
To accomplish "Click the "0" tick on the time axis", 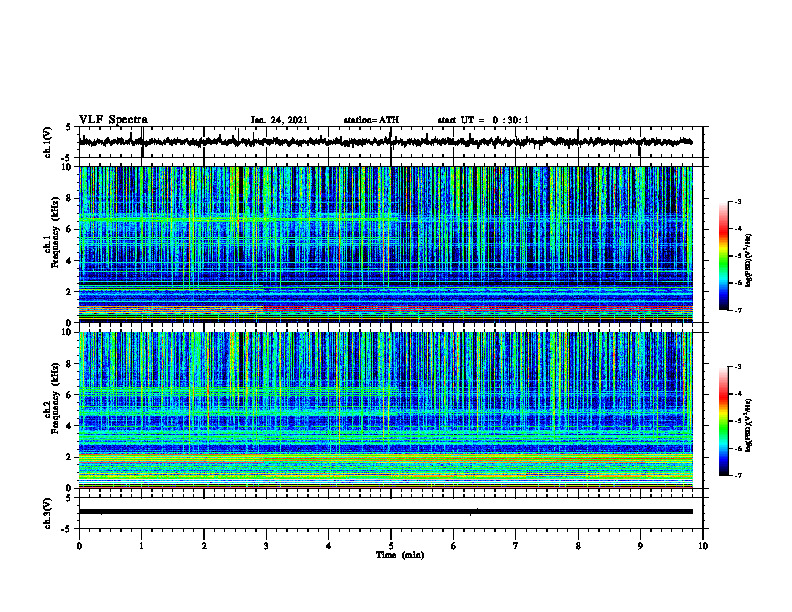I will point(79,546).
